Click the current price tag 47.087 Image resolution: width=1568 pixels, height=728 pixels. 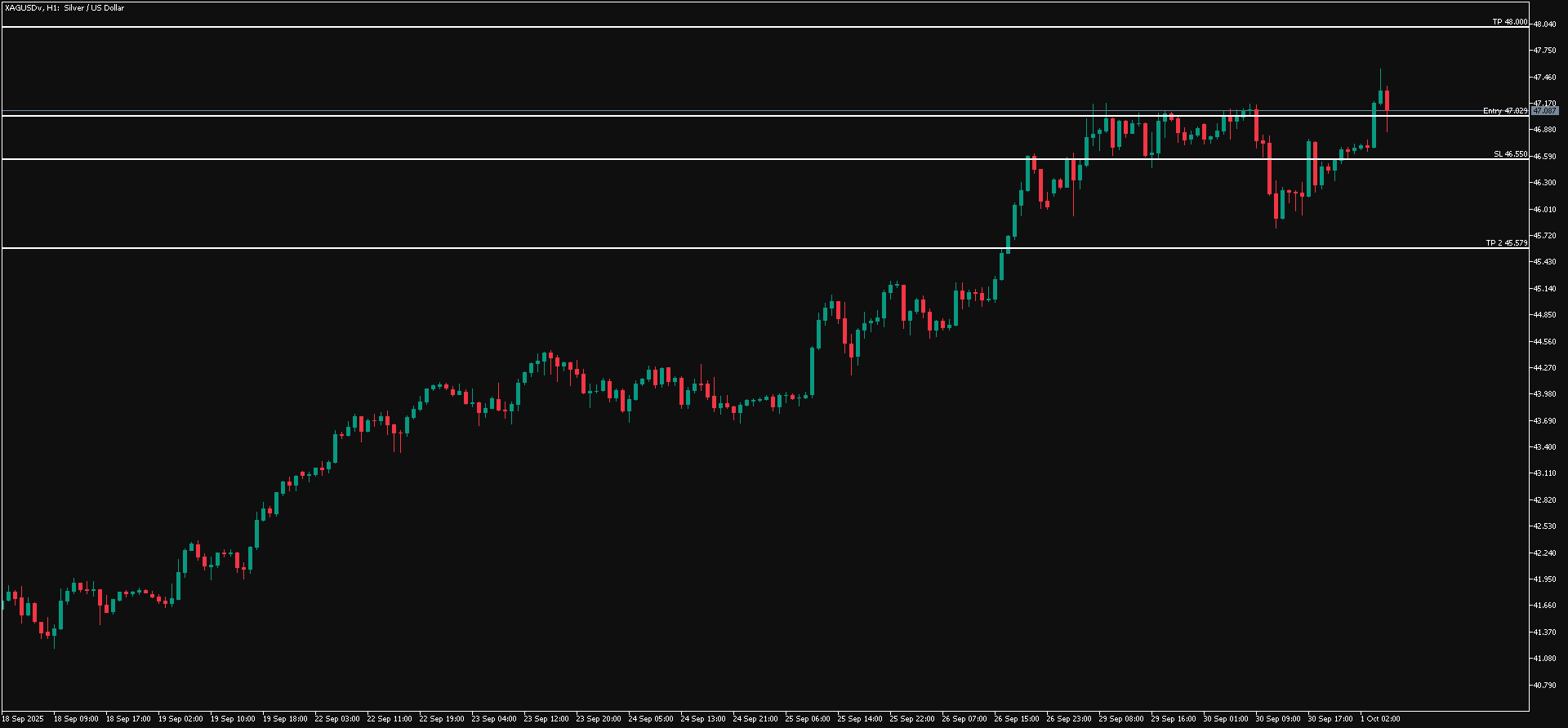1544,111
